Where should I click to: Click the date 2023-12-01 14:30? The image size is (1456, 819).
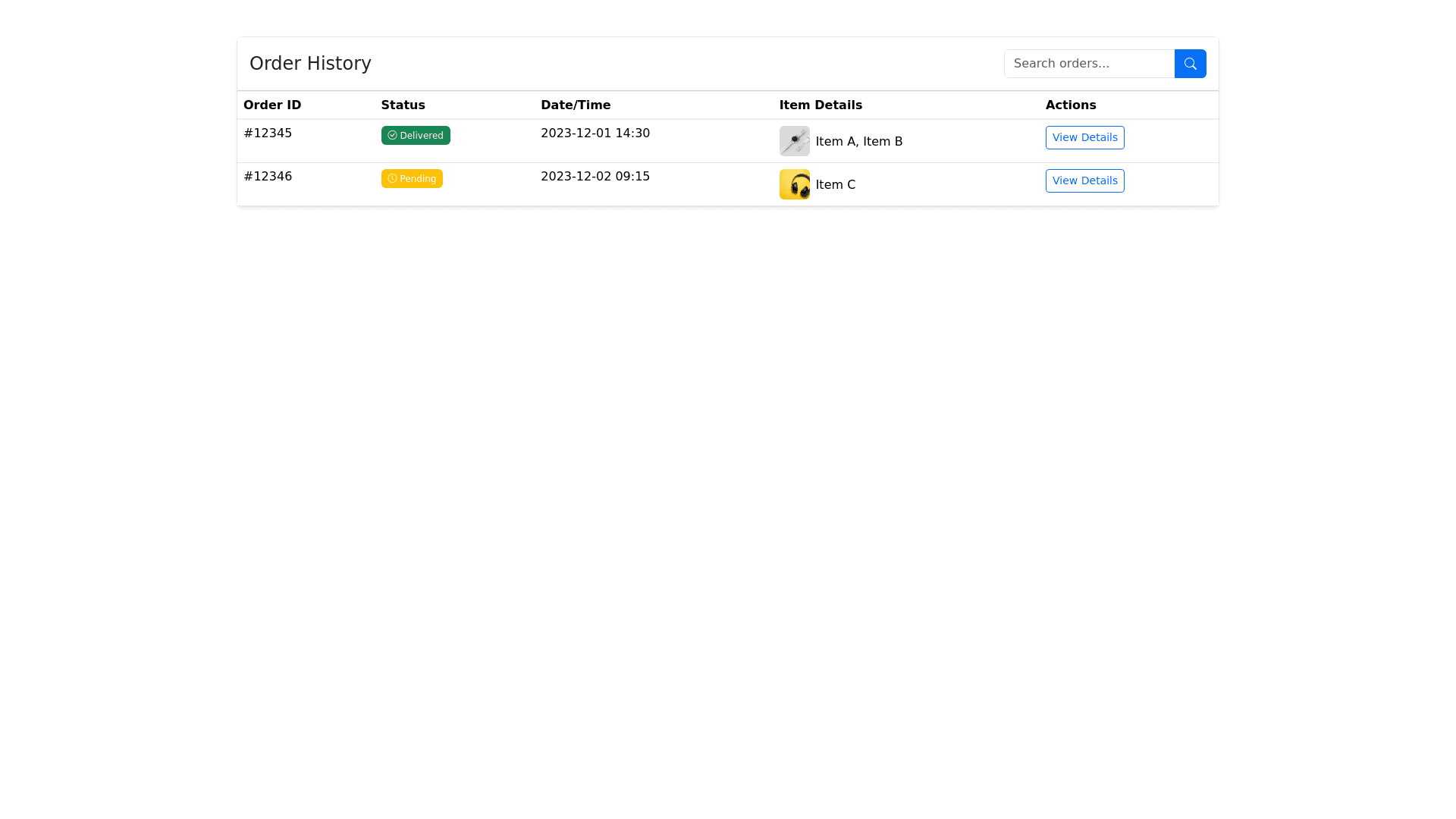pos(595,133)
